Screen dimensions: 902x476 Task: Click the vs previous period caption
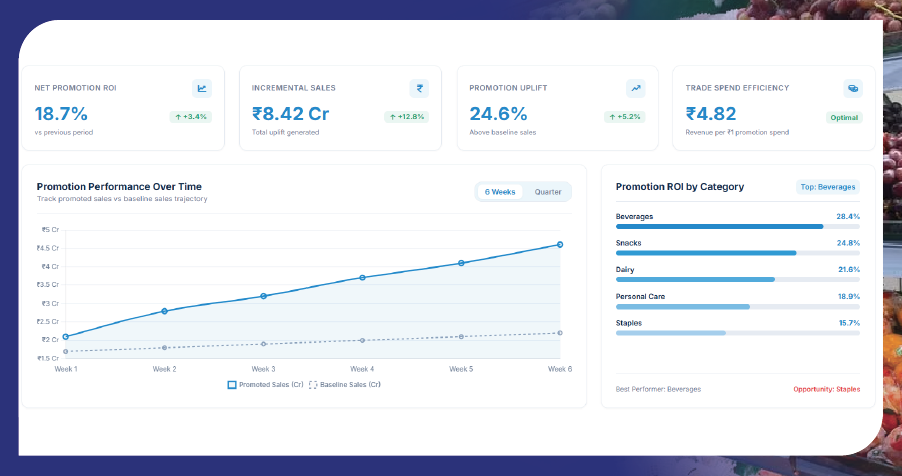click(x=64, y=132)
